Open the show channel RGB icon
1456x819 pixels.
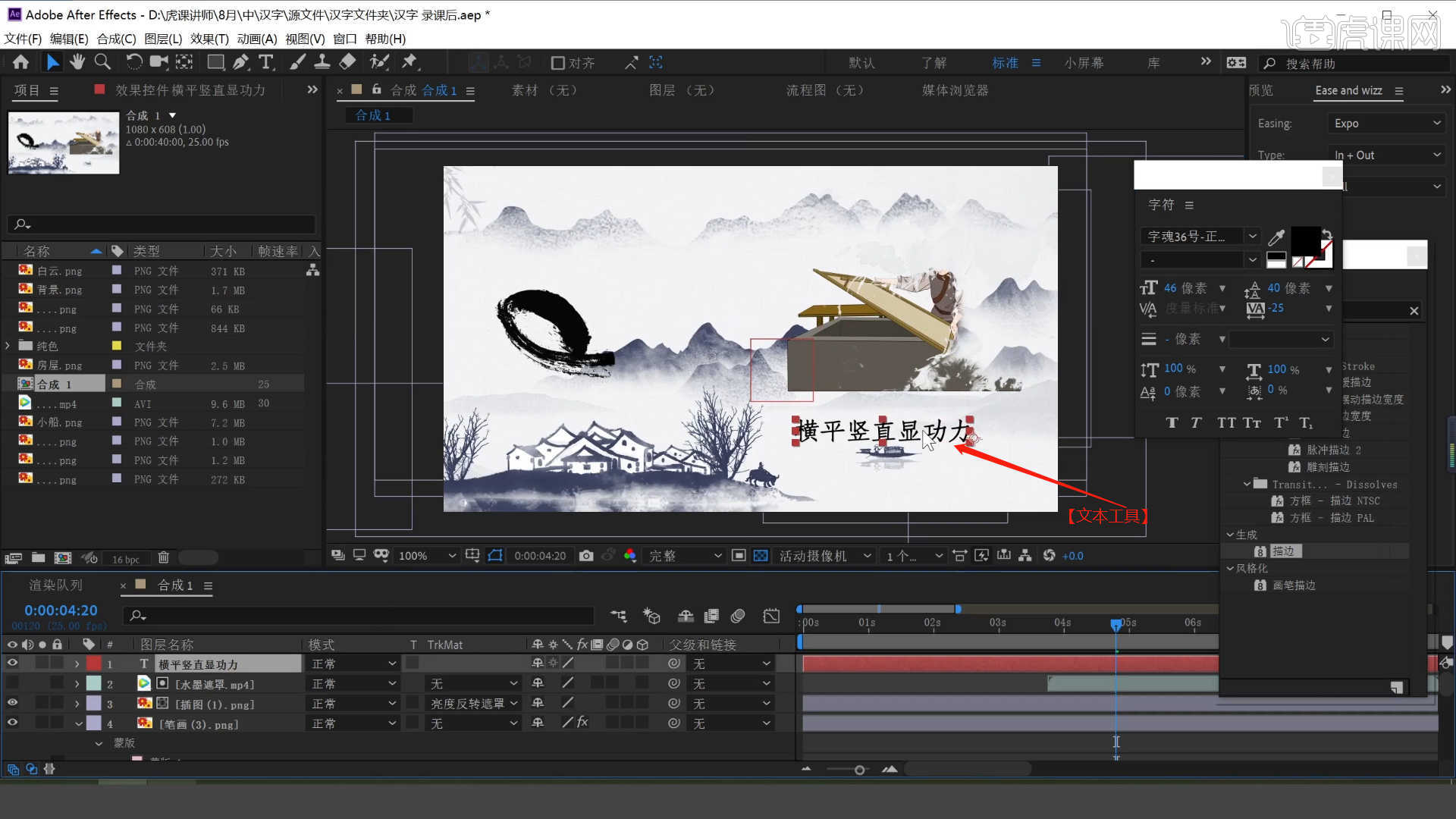pos(629,556)
